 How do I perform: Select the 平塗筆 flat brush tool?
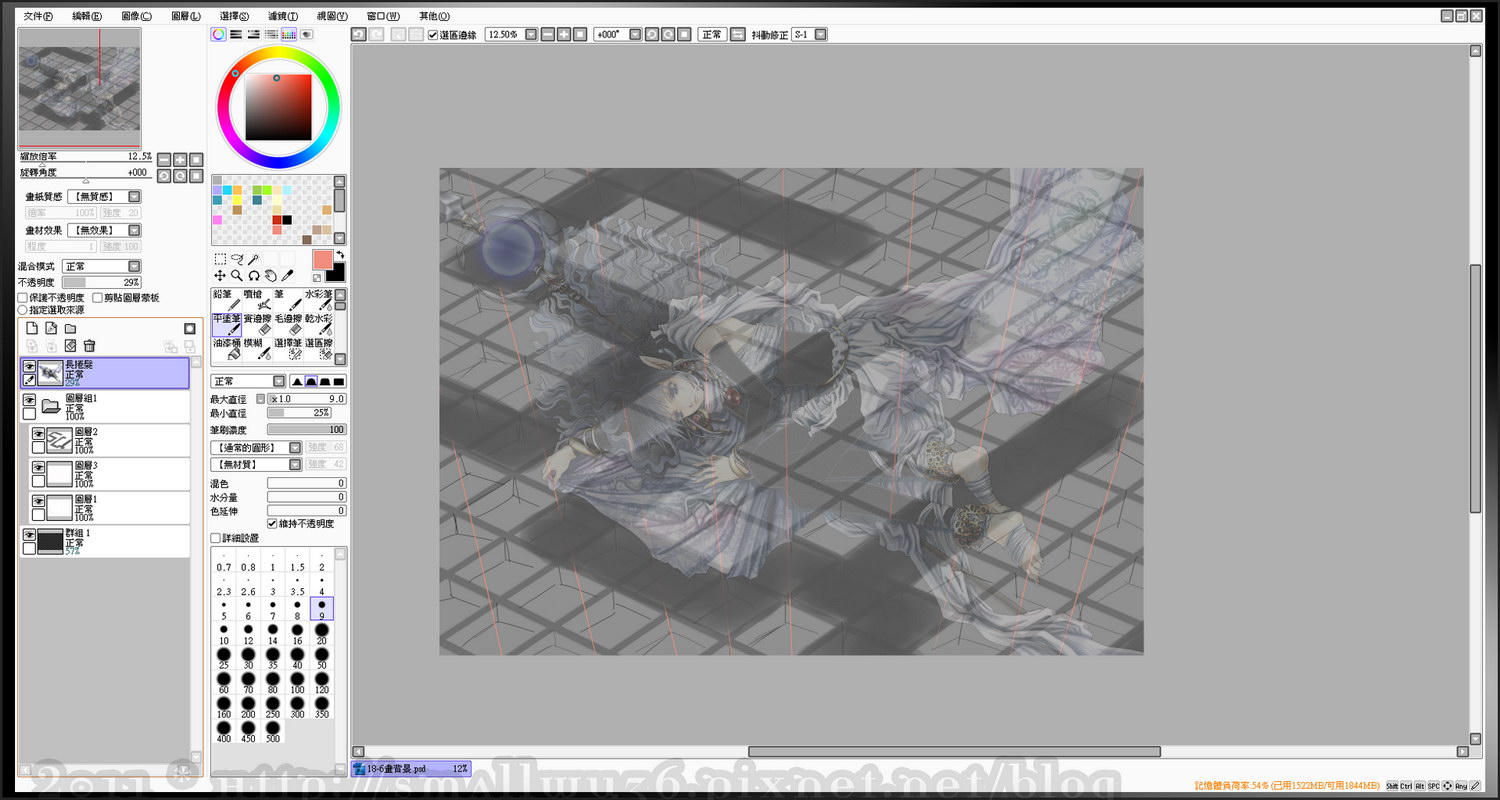pos(226,324)
